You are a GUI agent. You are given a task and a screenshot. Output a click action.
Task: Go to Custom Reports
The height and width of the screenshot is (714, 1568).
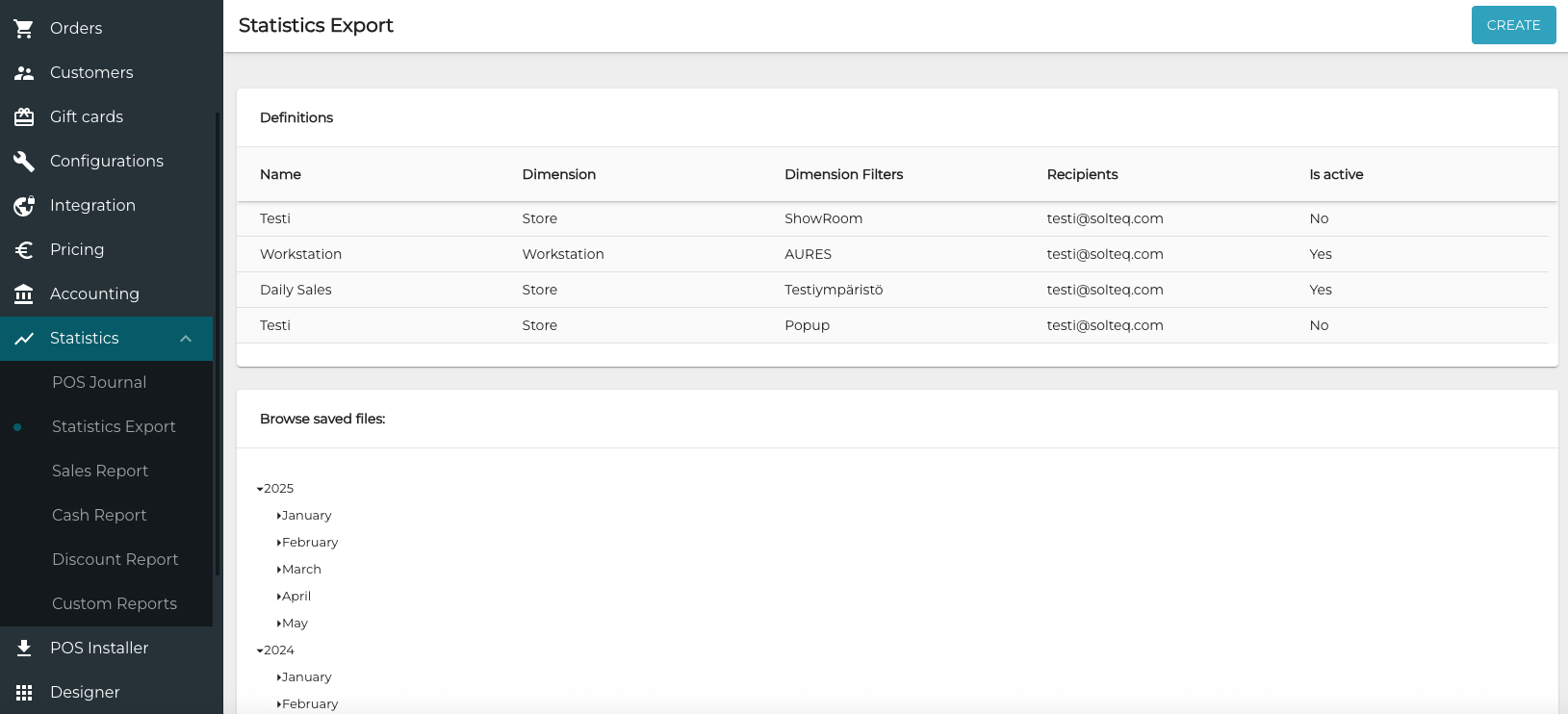click(x=115, y=604)
